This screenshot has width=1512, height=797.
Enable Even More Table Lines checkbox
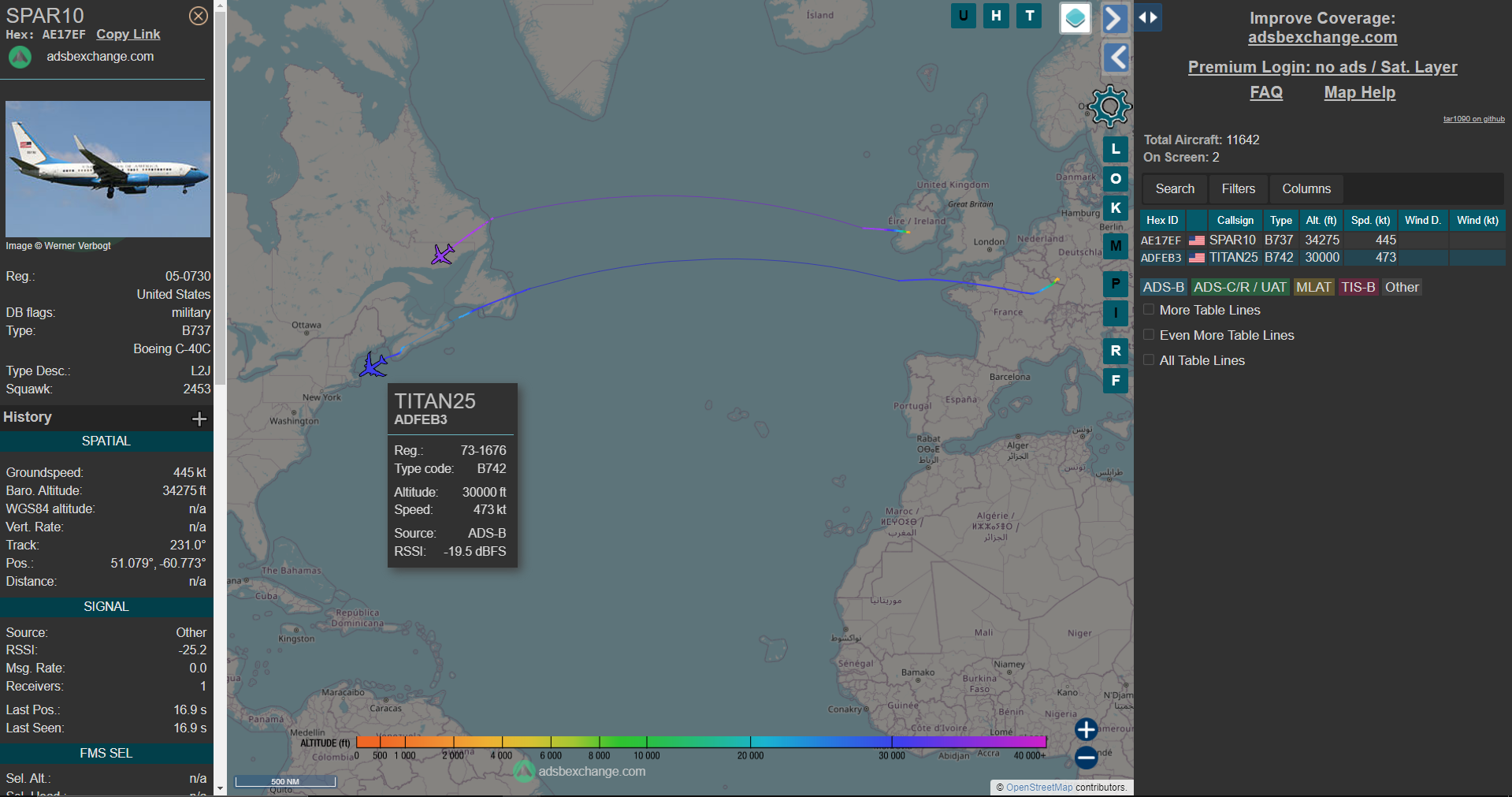pos(1149,335)
